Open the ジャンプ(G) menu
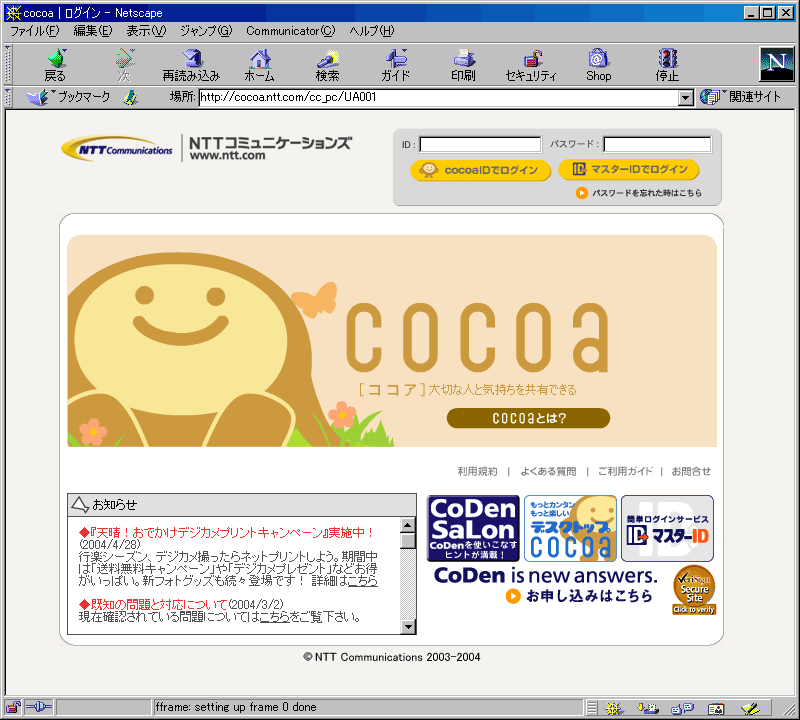This screenshot has height=720, width=800. (x=206, y=31)
